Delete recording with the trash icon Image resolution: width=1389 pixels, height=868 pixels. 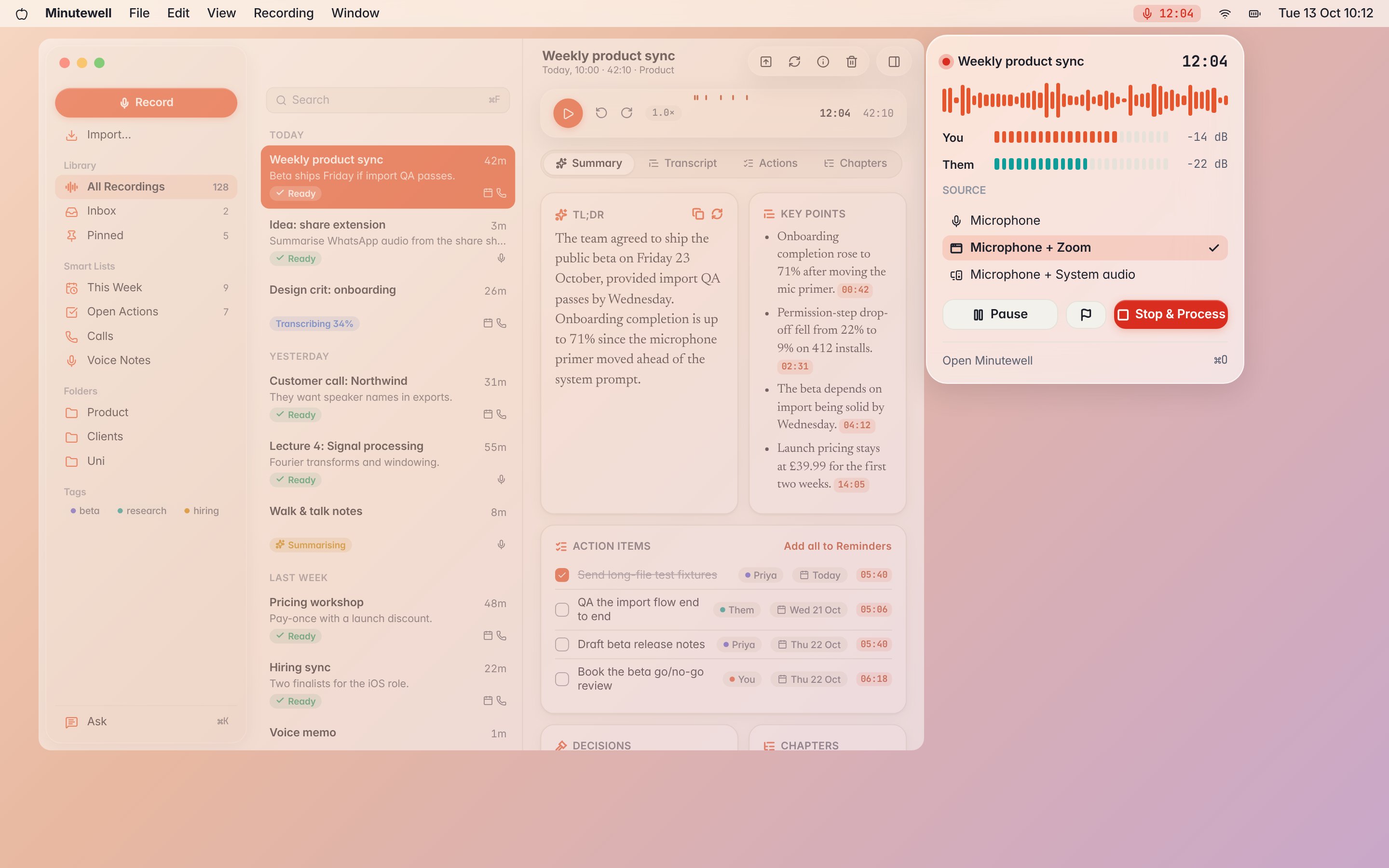852,62
